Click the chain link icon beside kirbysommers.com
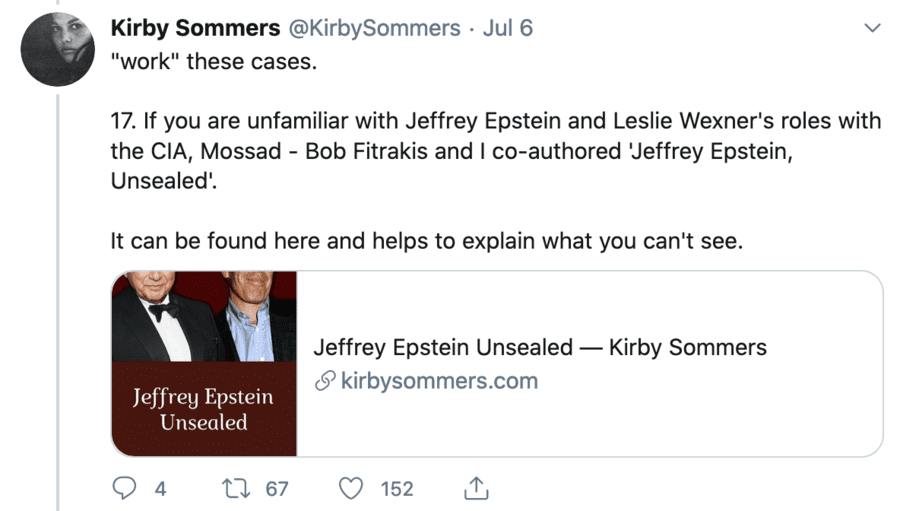The width and height of the screenshot is (900, 511). tap(324, 381)
